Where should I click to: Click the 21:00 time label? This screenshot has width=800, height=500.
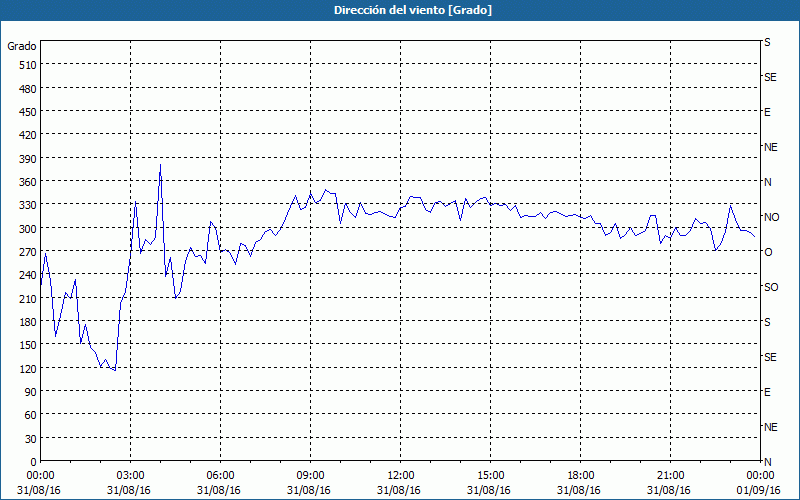670,476
